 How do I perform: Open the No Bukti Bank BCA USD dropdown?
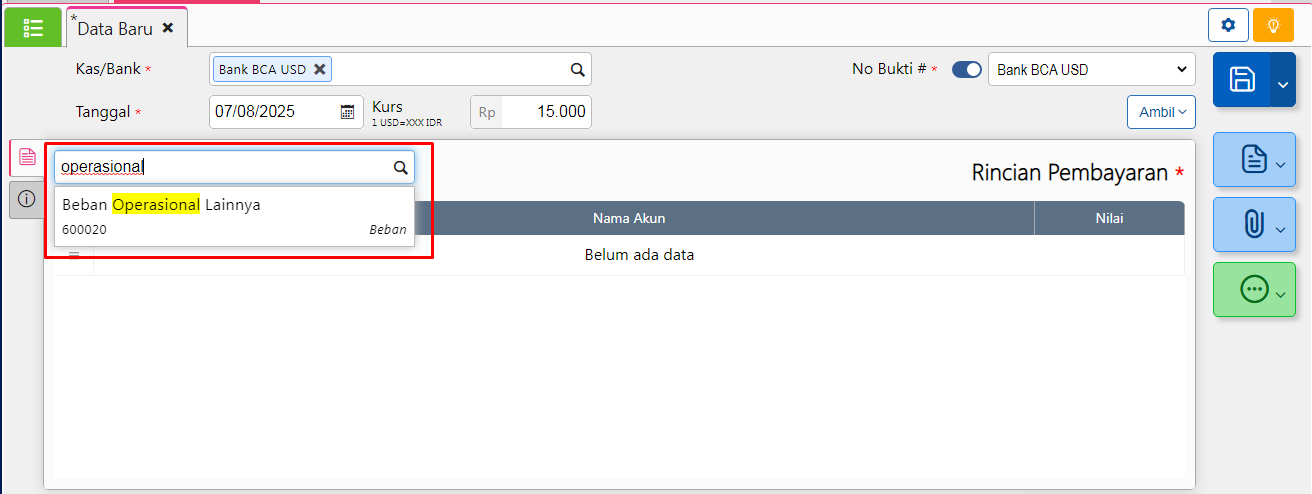click(x=1091, y=70)
